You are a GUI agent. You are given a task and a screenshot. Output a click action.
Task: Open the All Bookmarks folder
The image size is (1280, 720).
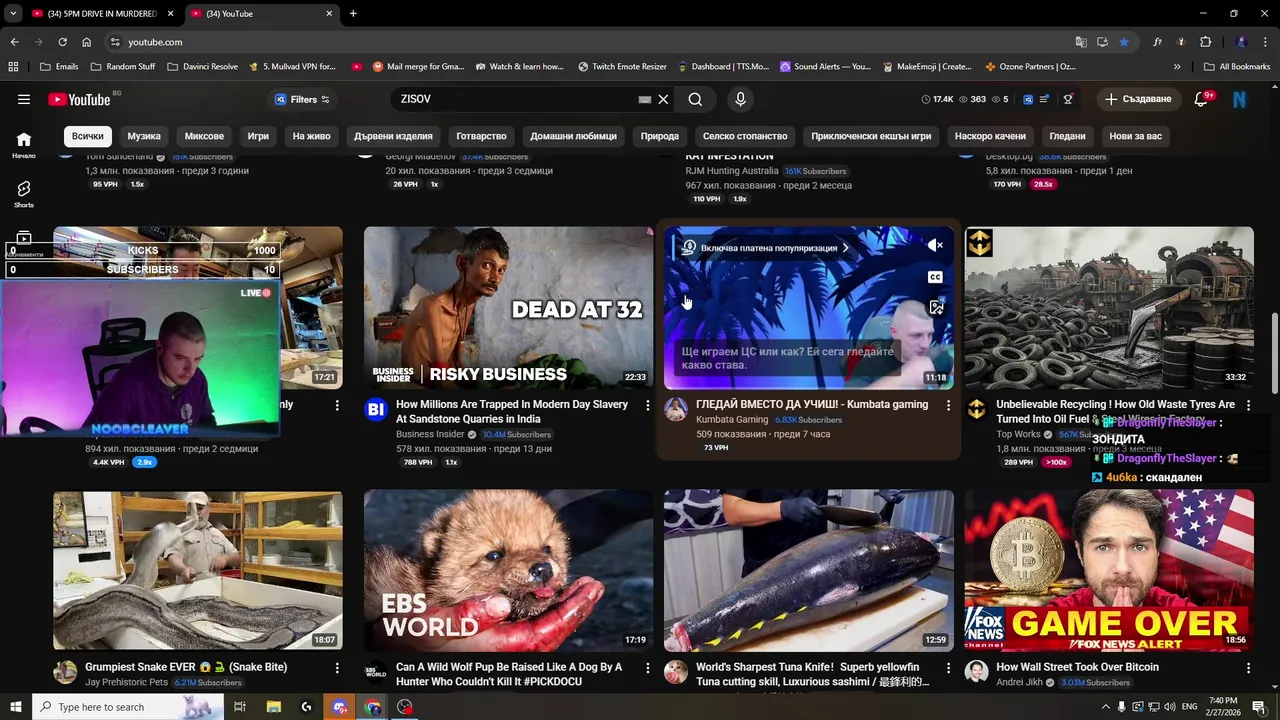coord(1237,66)
